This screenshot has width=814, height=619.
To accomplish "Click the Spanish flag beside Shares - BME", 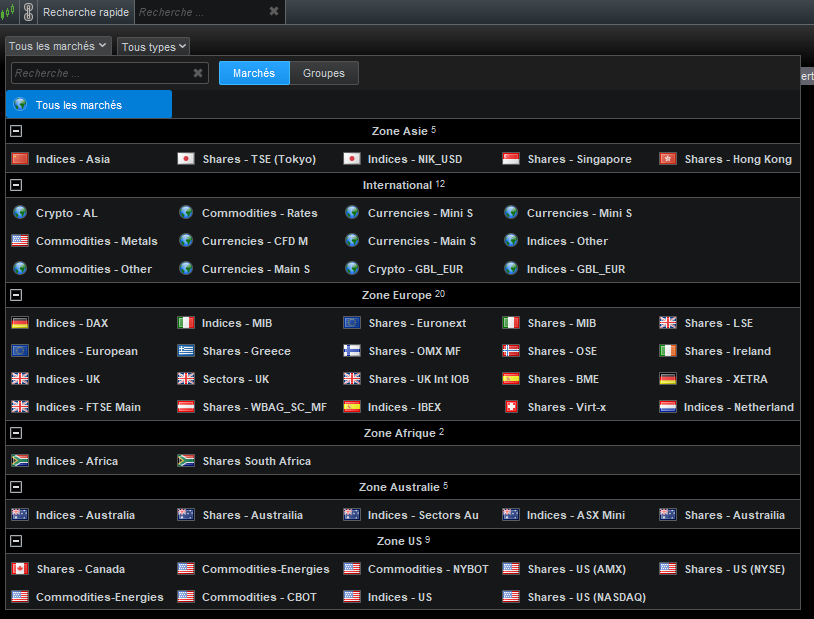I will click(x=511, y=379).
